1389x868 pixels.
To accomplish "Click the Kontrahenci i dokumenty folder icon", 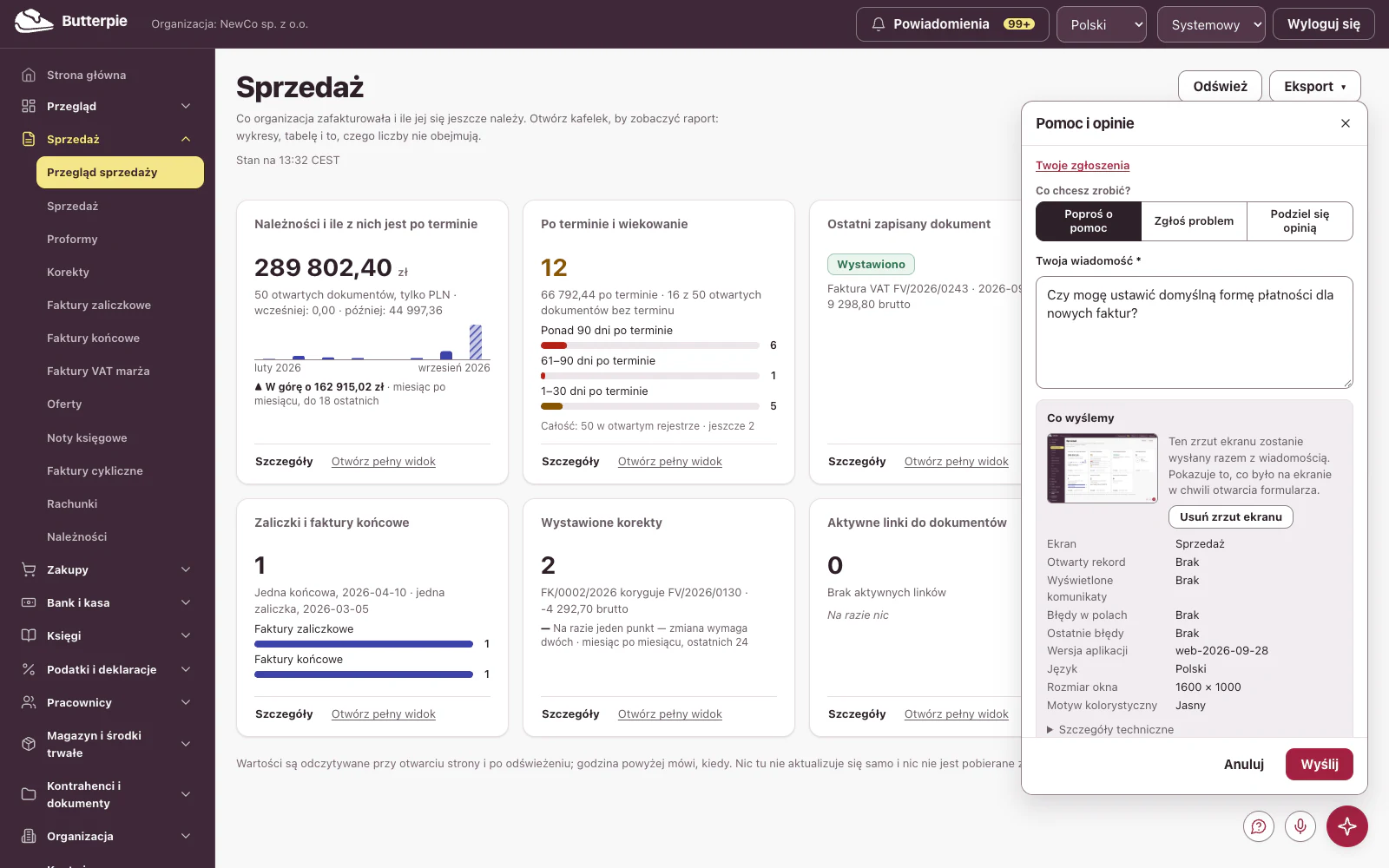I will [x=29, y=794].
